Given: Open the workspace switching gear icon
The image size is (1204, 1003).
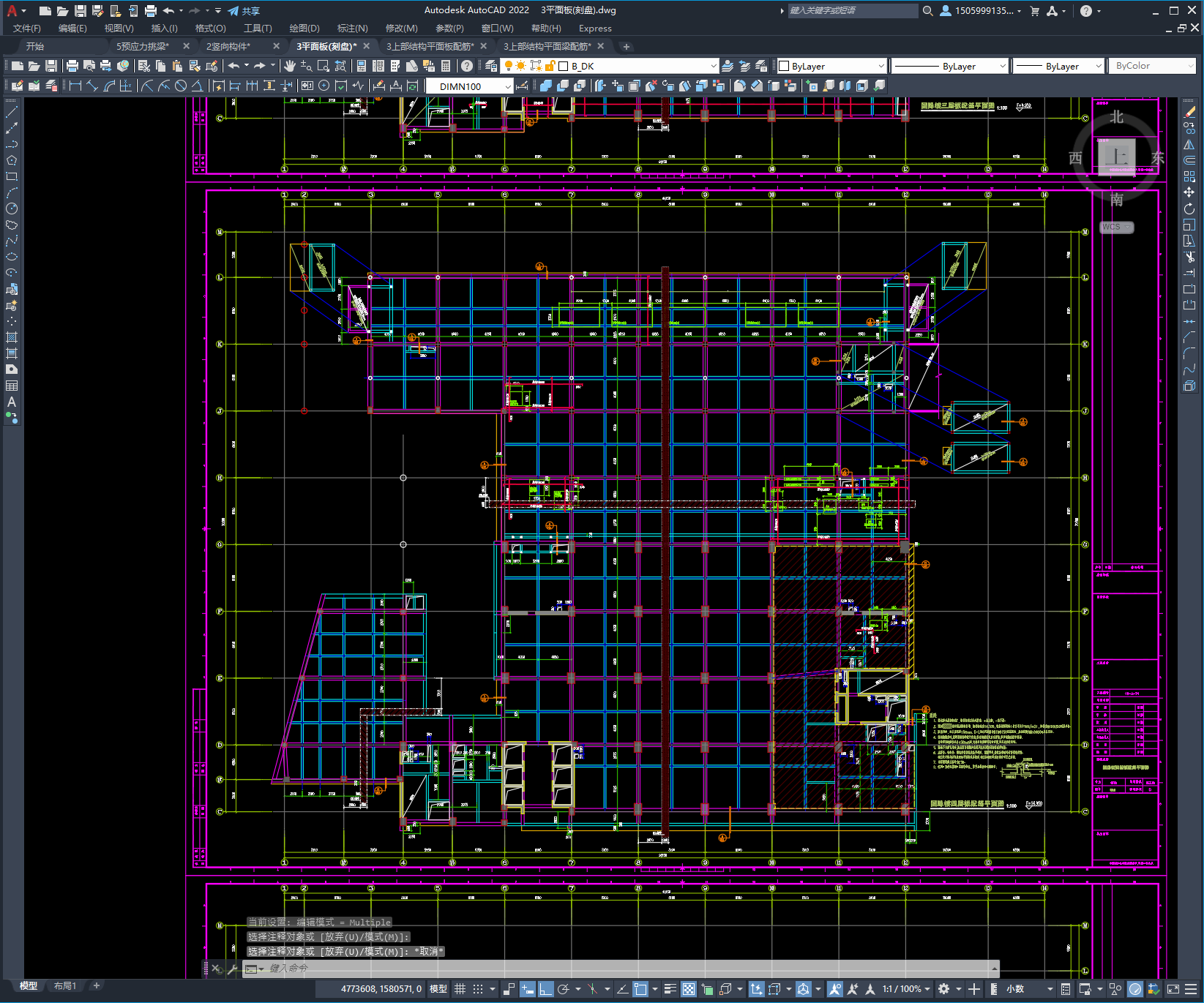Looking at the screenshot, I should coord(944,989).
